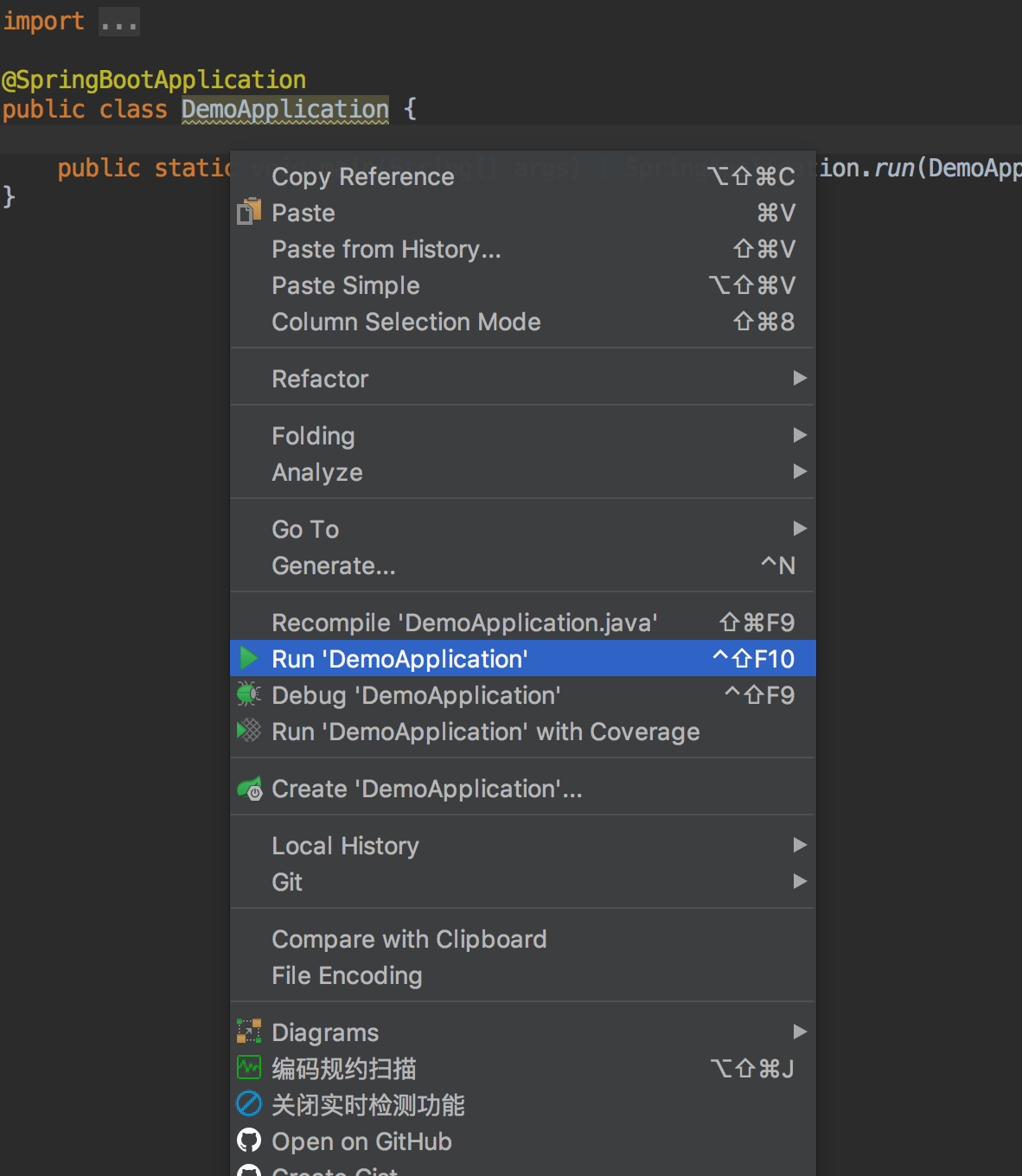Screen dimensions: 1022x1176
Task: Expand the Refactor submenu arrow
Action: [x=800, y=378]
